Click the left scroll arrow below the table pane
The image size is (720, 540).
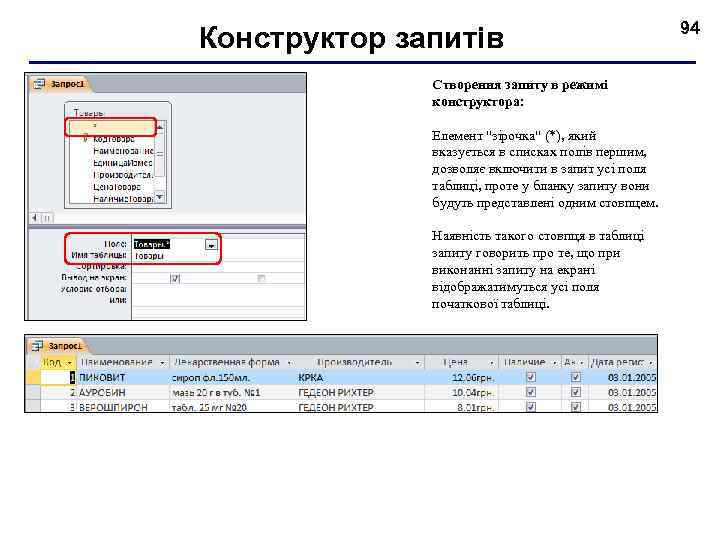pyautogui.click(x=35, y=218)
